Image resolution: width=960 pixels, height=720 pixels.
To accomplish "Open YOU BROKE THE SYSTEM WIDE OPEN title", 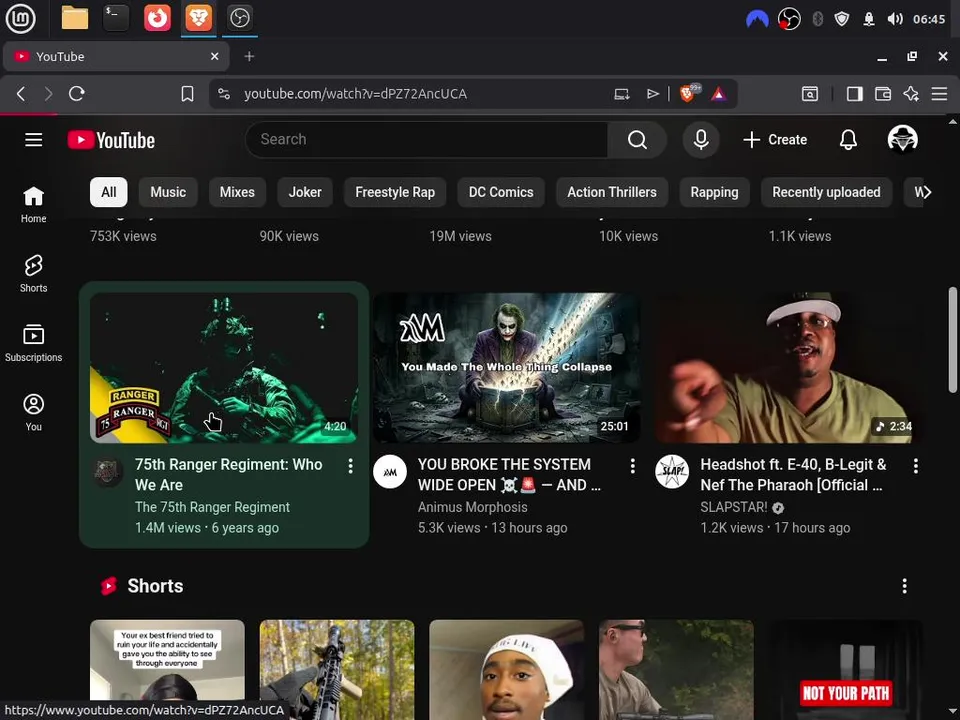I will tap(509, 474).
